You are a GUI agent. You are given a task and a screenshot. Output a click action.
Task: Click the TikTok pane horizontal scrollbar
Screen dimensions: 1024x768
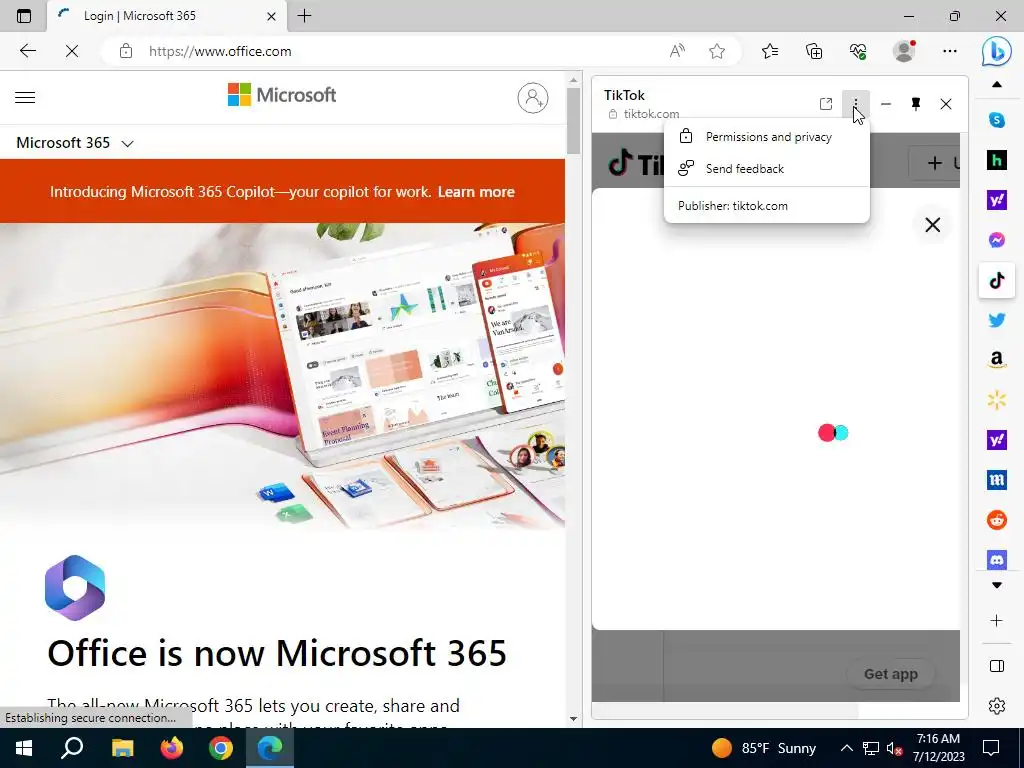tap(725, 710)
